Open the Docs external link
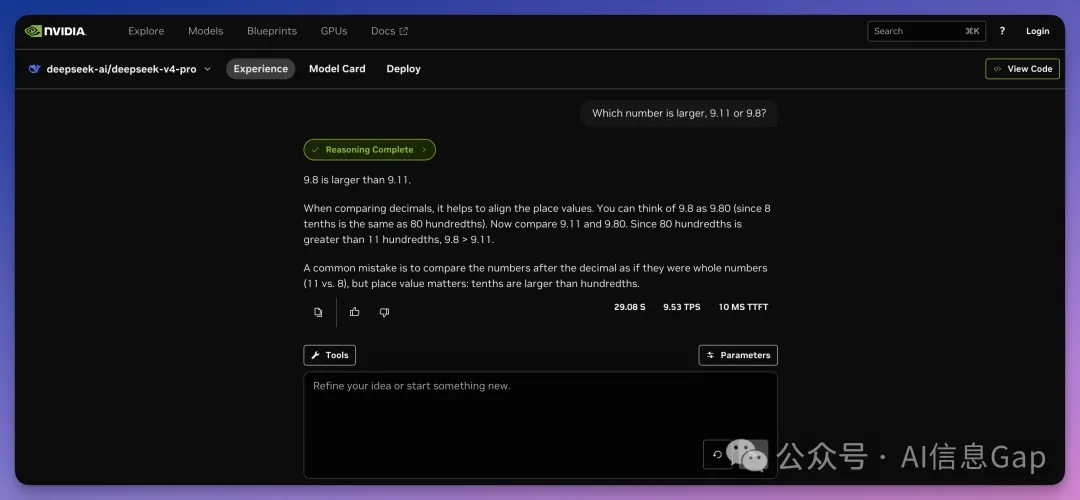This screenshot has width=1080, height=500. click(389, 31)
